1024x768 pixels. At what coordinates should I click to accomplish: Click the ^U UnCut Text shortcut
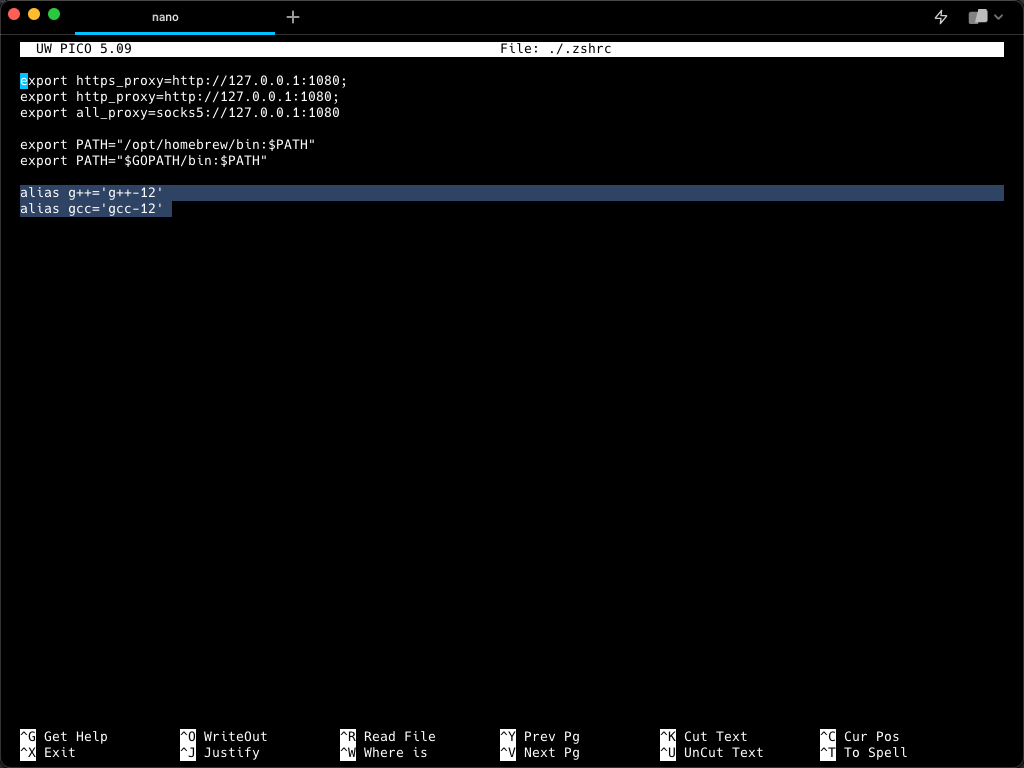(712, 752)
